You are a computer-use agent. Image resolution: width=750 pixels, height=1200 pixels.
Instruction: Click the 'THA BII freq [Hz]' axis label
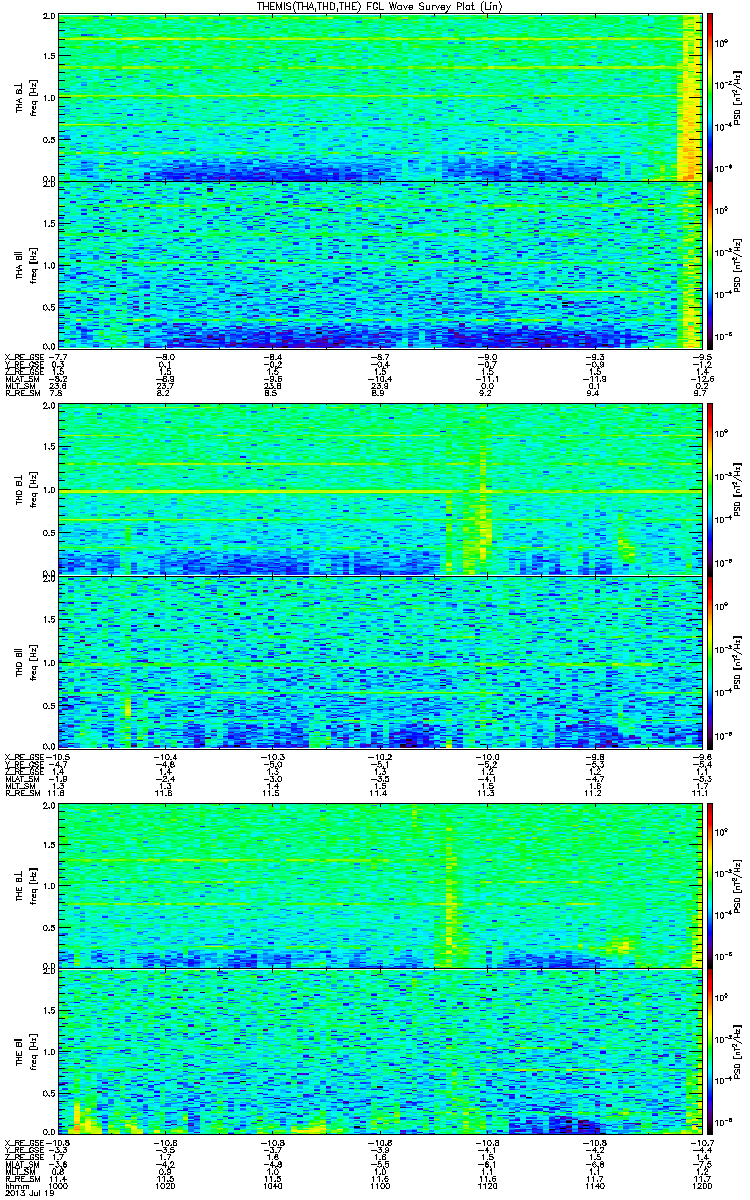click(x=24, y=264)
